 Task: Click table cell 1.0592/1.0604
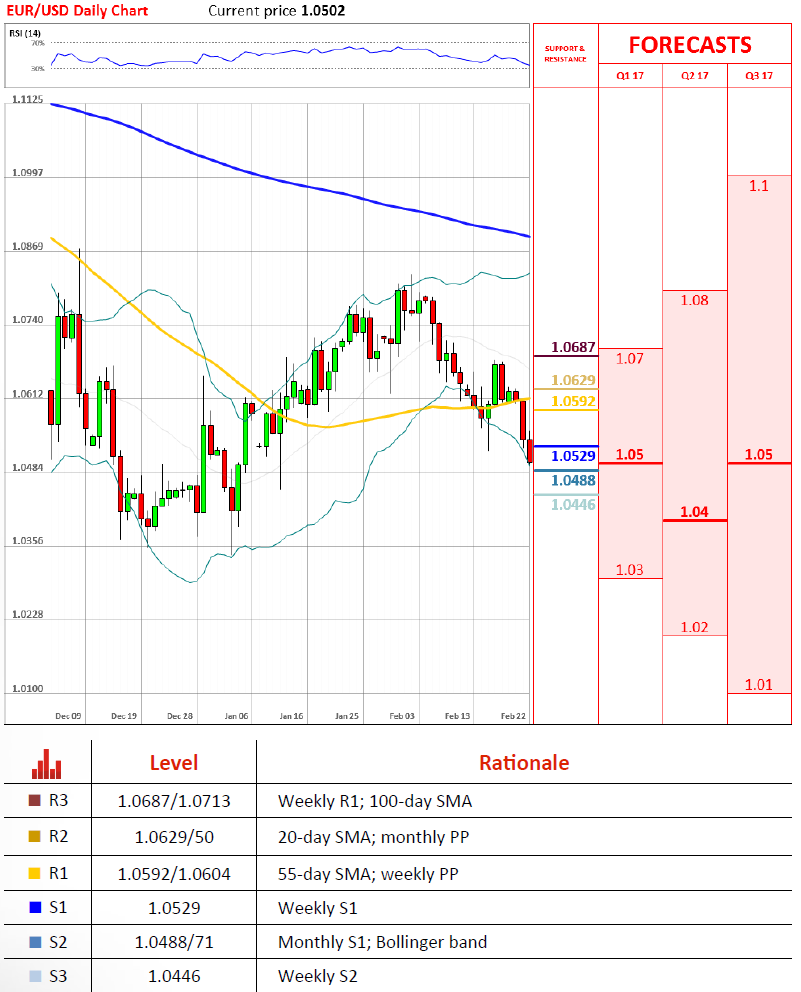(174, 874)
